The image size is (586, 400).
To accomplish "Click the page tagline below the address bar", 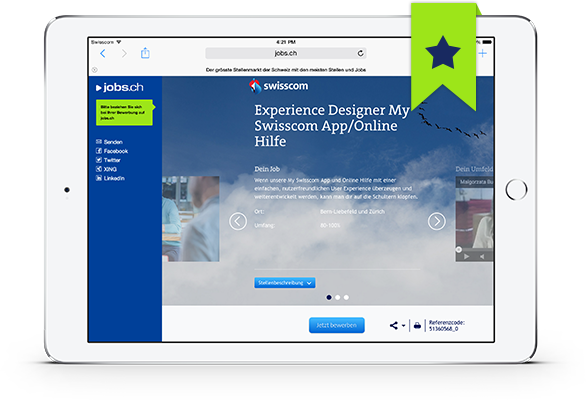I will (286, 70).
